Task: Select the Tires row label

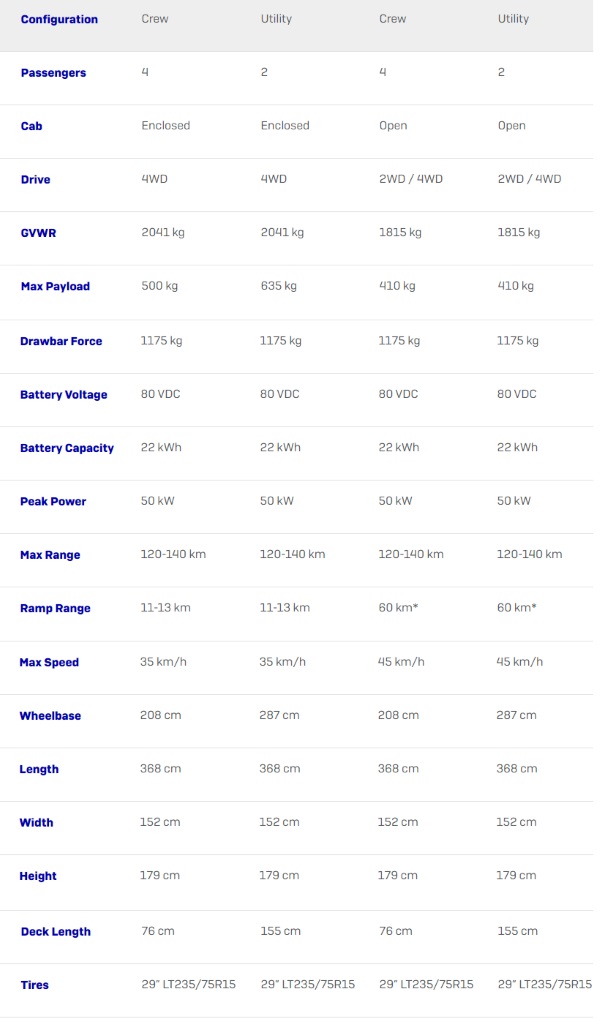Action: click(35, 985)
